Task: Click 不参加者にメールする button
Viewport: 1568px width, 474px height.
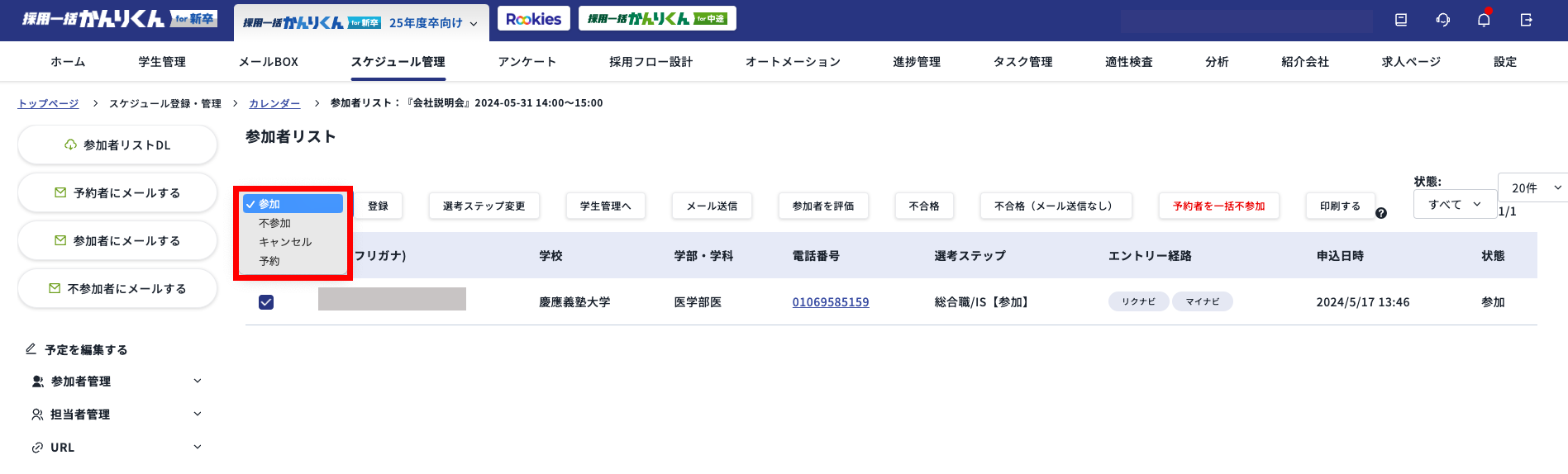Action: (x=117, y=288)
